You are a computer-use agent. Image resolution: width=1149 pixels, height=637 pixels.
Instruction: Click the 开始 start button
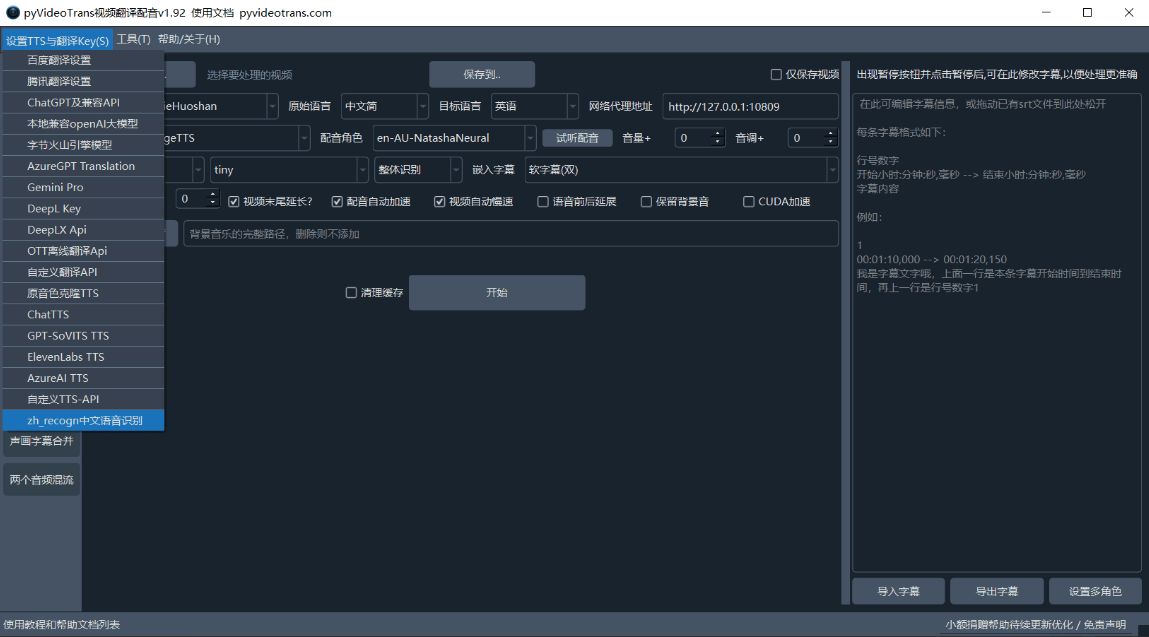(x=497, y=292)
